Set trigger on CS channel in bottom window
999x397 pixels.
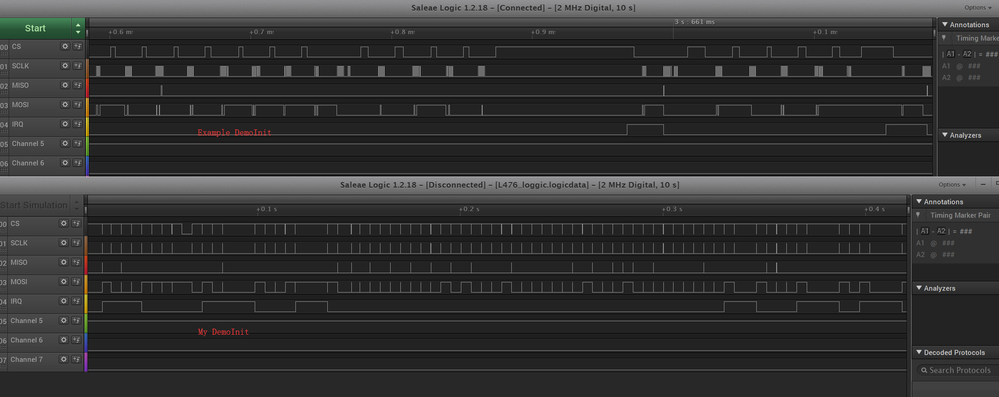tap(76, 224)
